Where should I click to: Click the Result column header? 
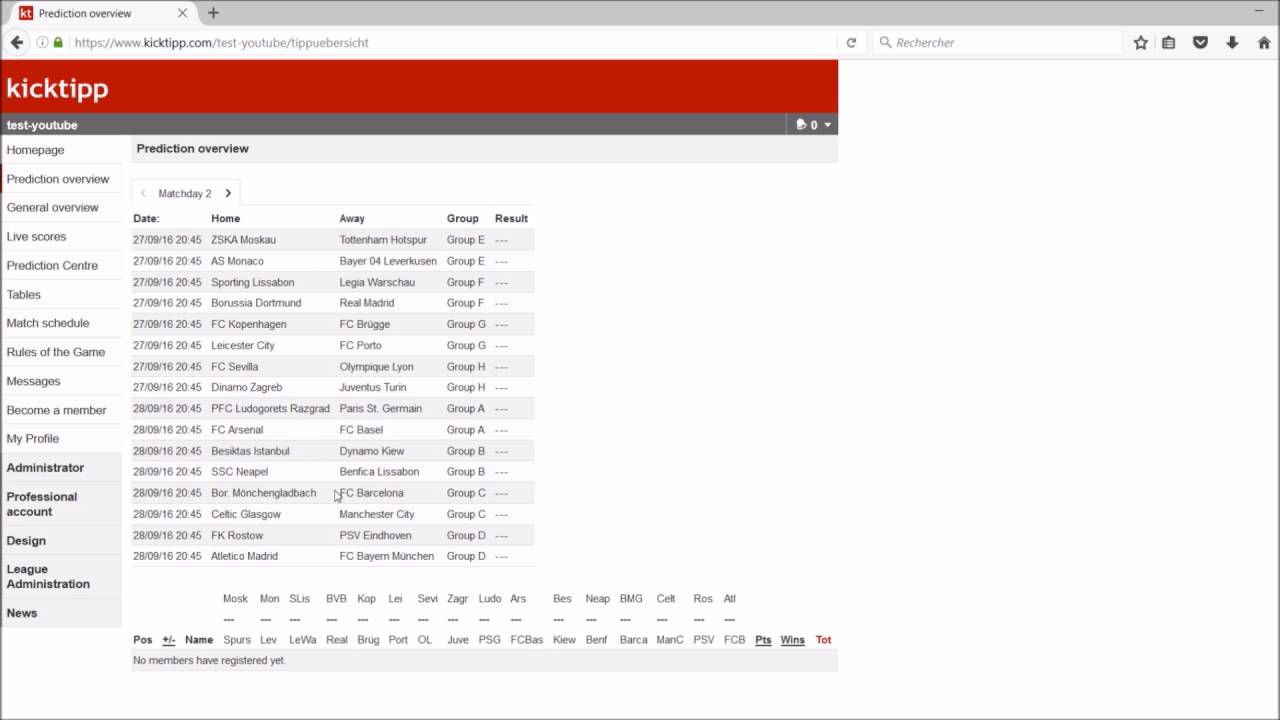click(x=511, y=218)
